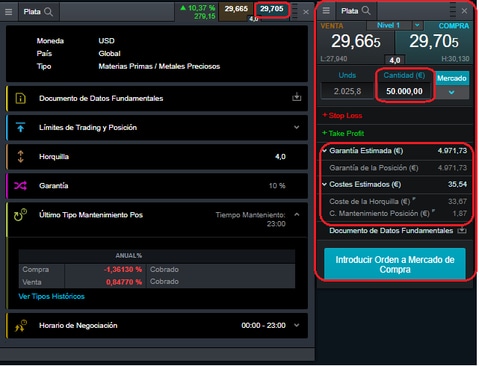Click the Garantía shuffle icon
Viewport: 479px width, 366px height.
click(20, 186)
